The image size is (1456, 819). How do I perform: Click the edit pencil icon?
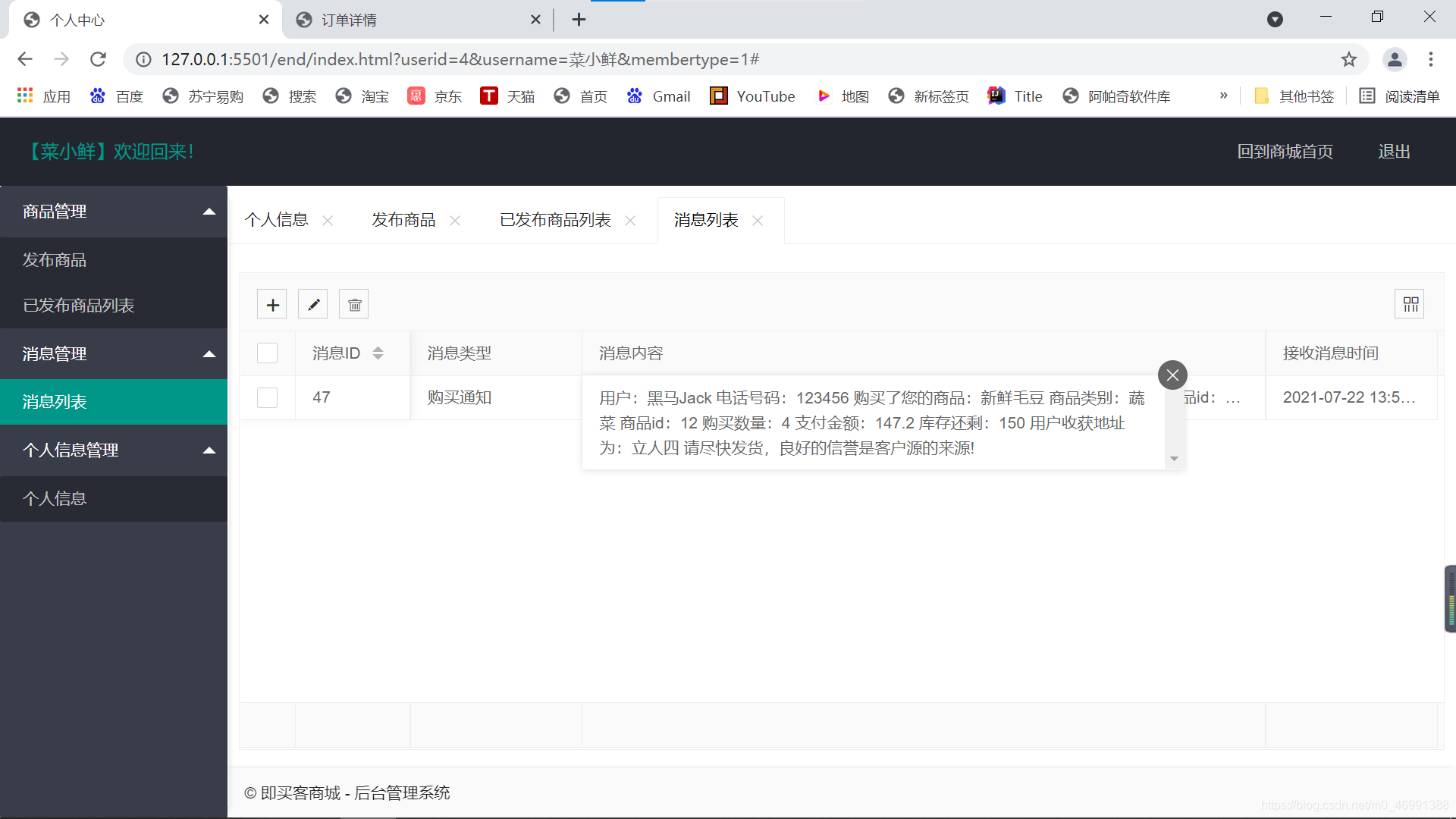(313, 305)
